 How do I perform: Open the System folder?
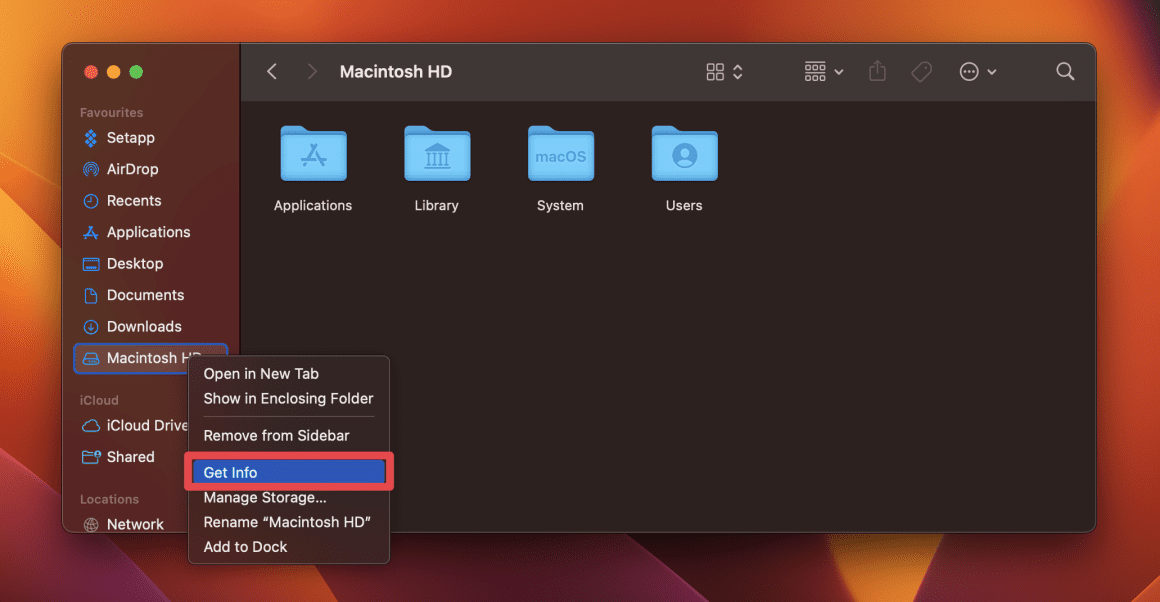click(560, 155)
